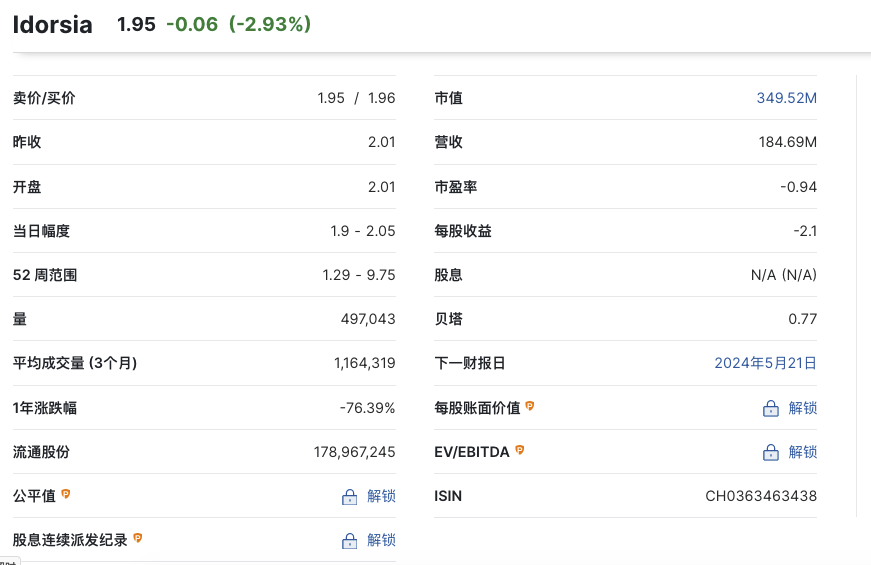Click the orange pro badge beside EV/EBITDA
The image size is (871, 565).
tap(520, 449)
